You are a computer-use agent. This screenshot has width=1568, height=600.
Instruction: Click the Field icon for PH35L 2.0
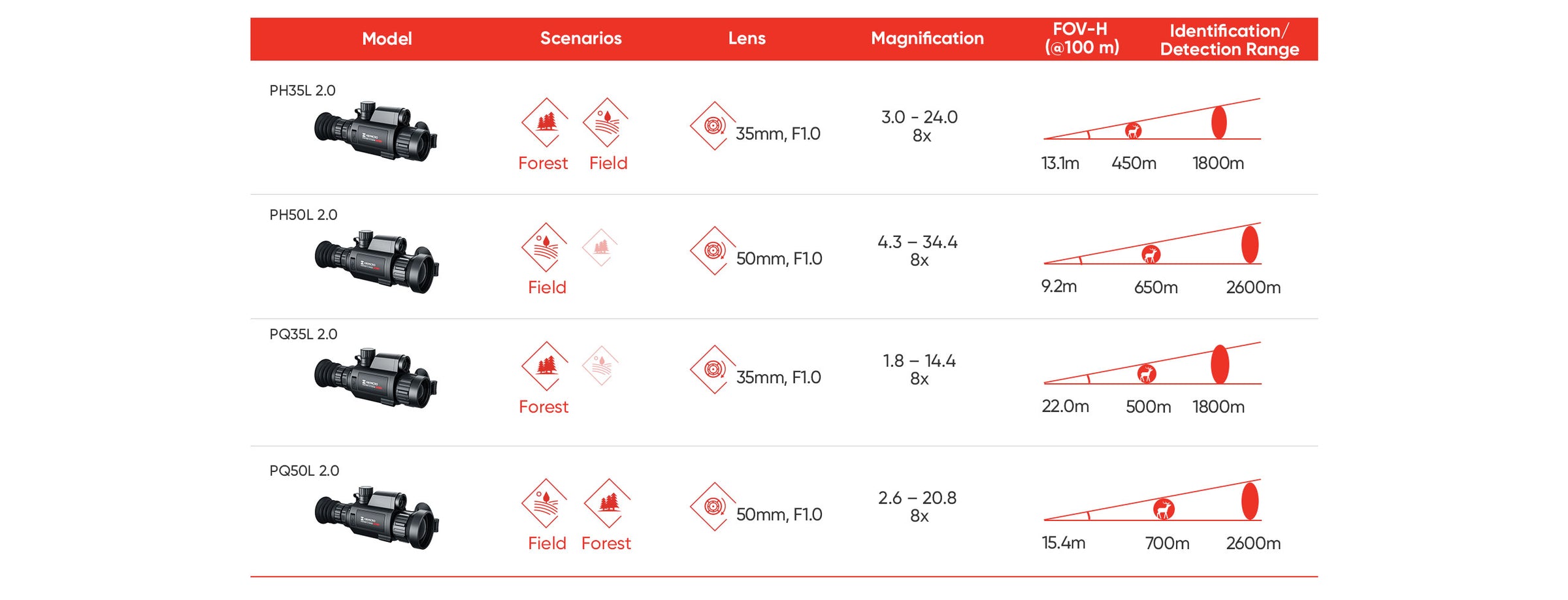tap(606, 122)
